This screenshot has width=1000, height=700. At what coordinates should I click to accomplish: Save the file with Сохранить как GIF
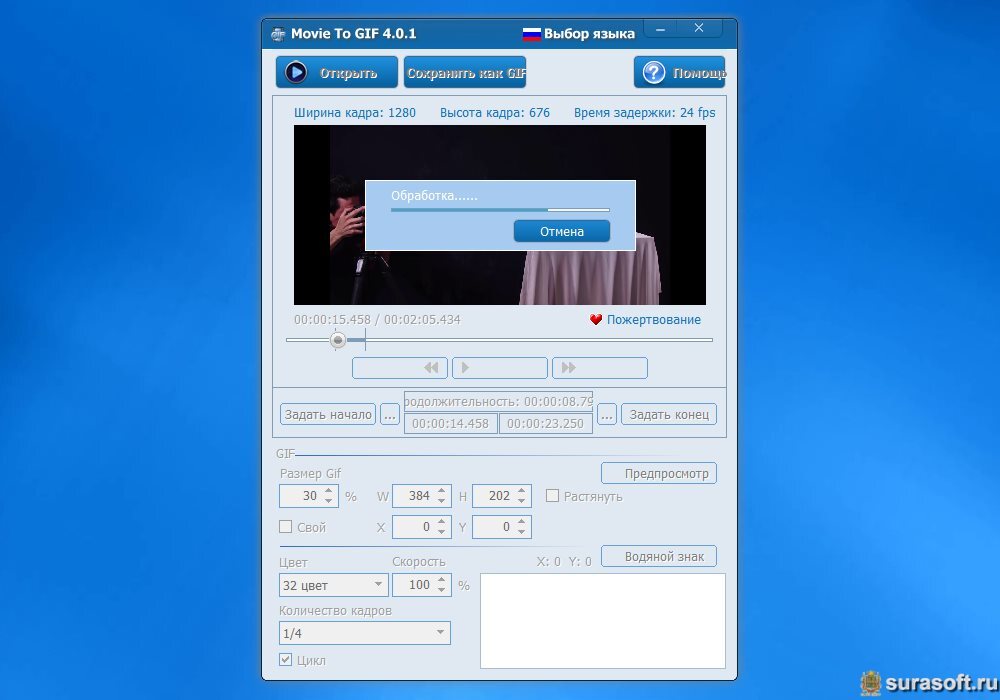(x=465, y=72)
